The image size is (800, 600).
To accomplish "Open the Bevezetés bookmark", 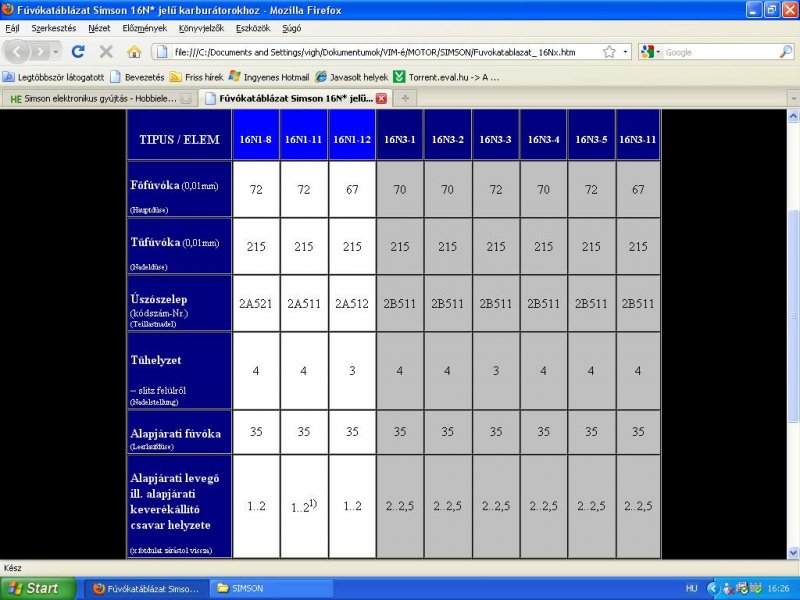I will (x=138, y=77).
